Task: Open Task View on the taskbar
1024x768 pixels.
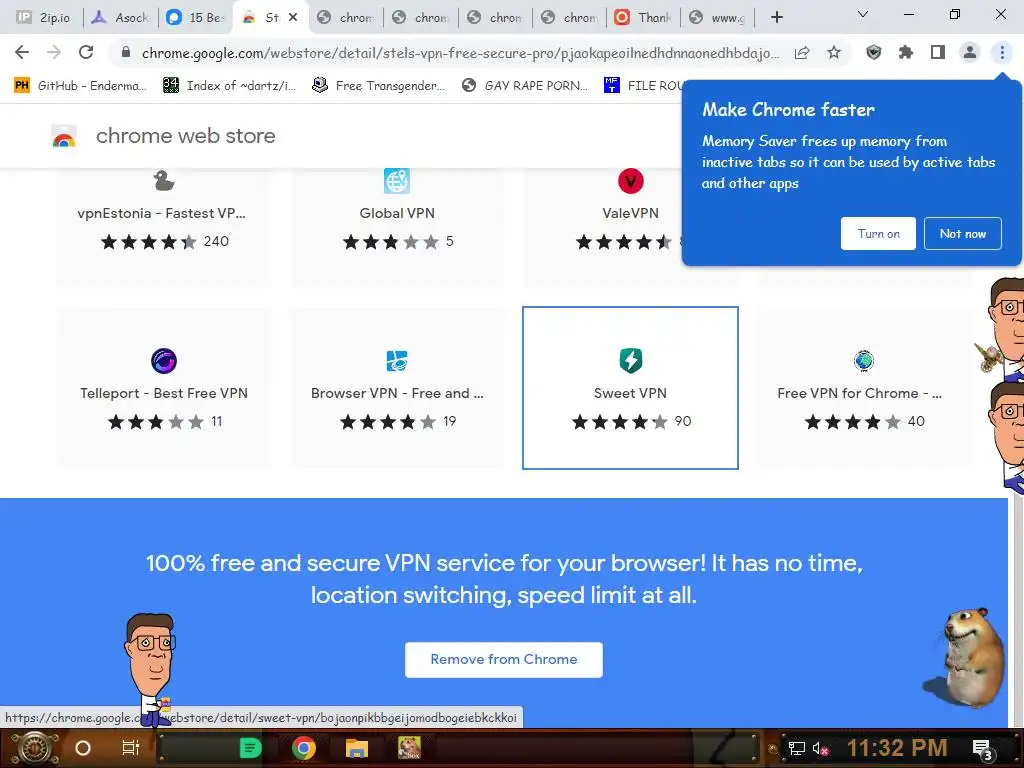Action: coord(131,748)
